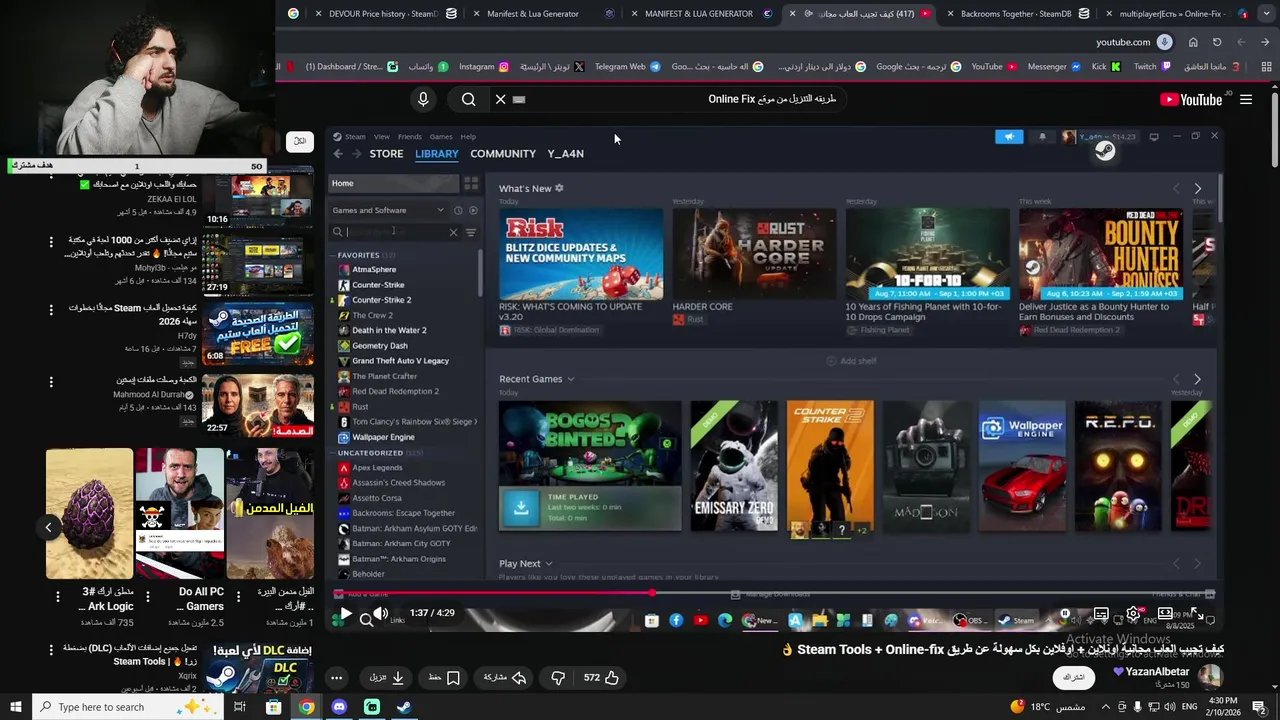
Task: Enter fullscreen with the player corner icon
Action: pyautogui.click(x=1197, y=614)
